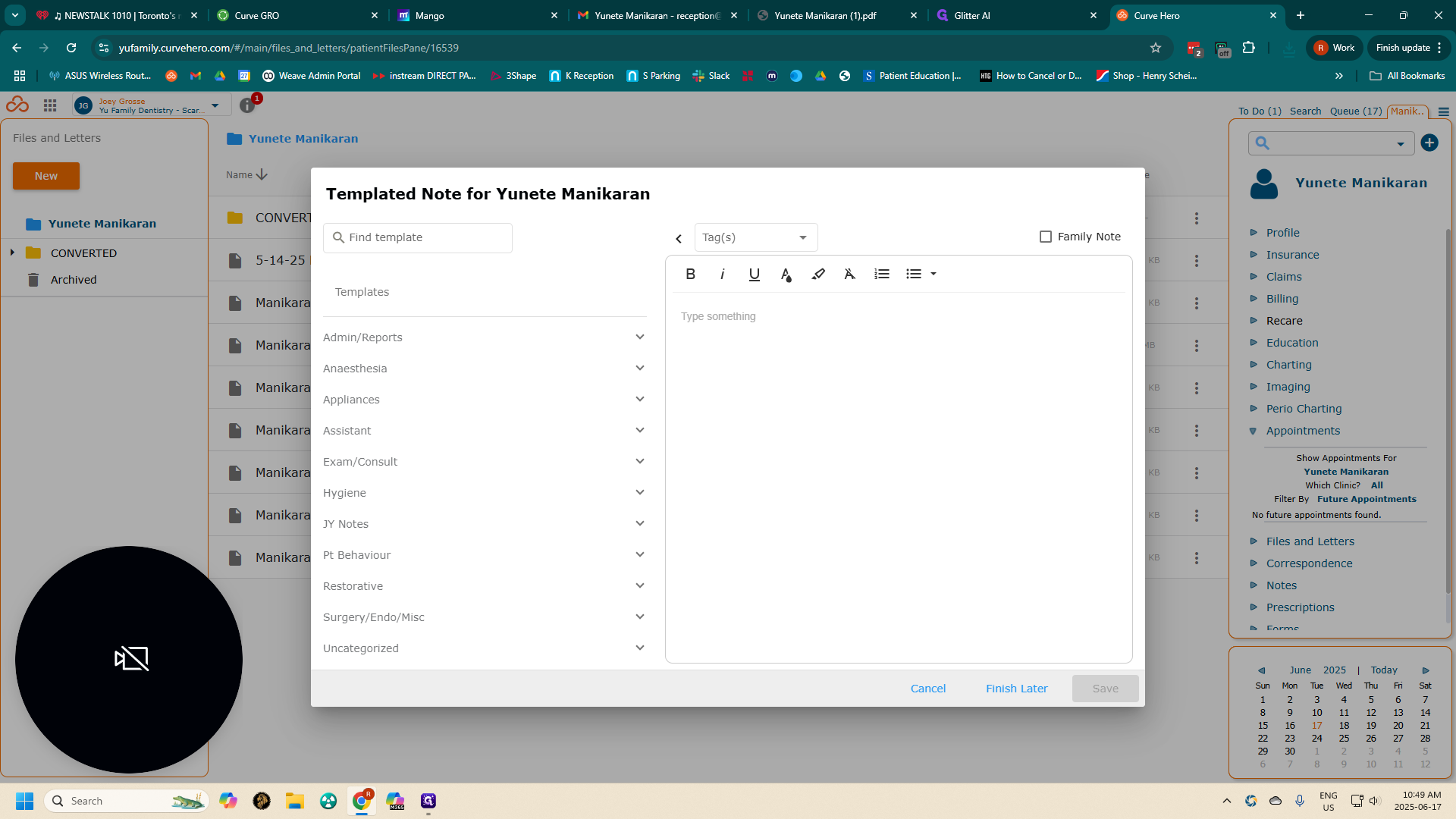This screenshot has height=819, width=1456.
Task: Click the Find template search field
Action: click(418, 238)
